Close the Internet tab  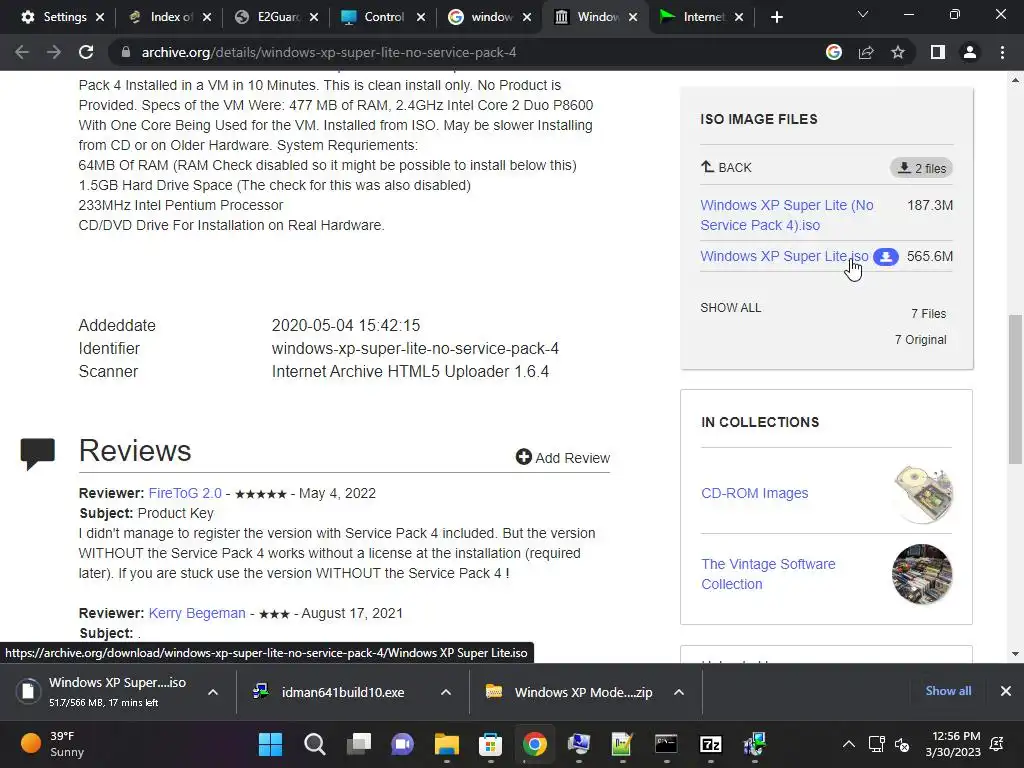coord(739,17)
